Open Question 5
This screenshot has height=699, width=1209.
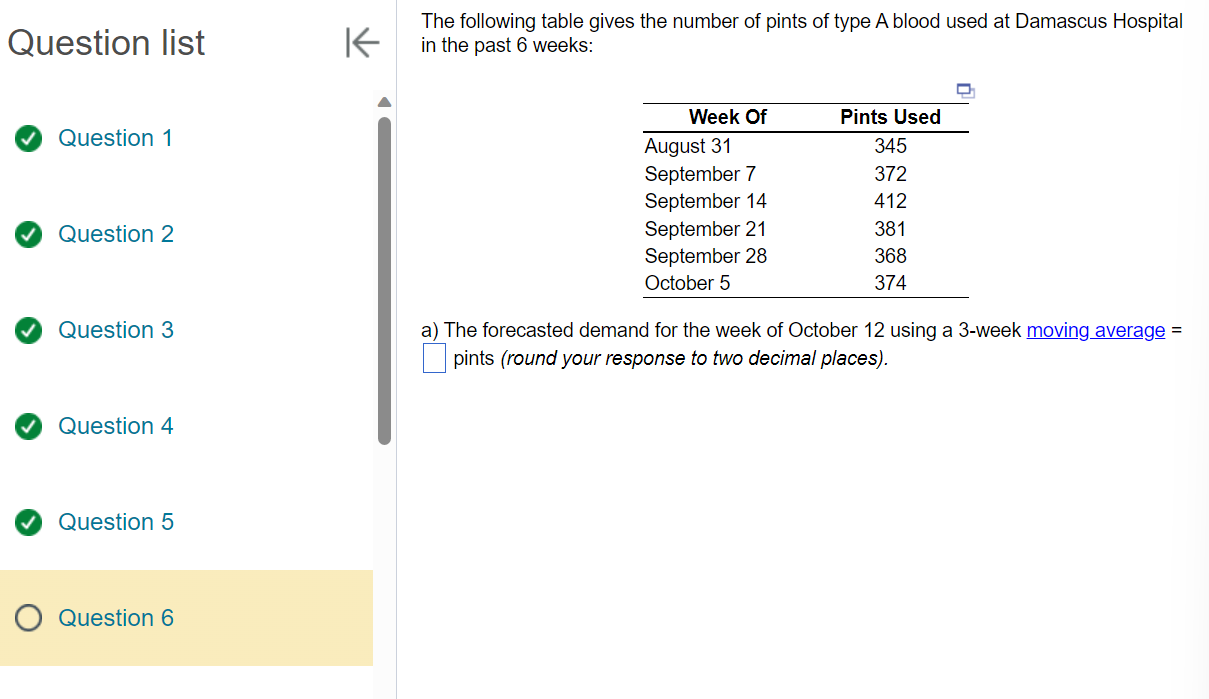pos(115,522)
